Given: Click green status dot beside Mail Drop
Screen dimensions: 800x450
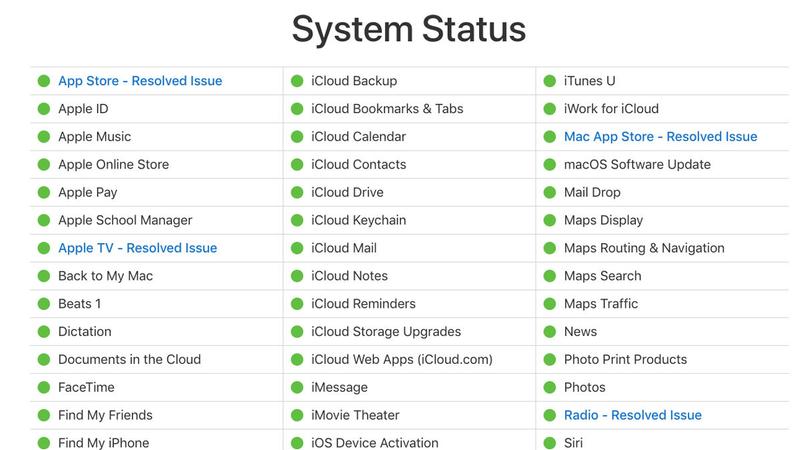Looking at the screenshot, I should point(549,192).
